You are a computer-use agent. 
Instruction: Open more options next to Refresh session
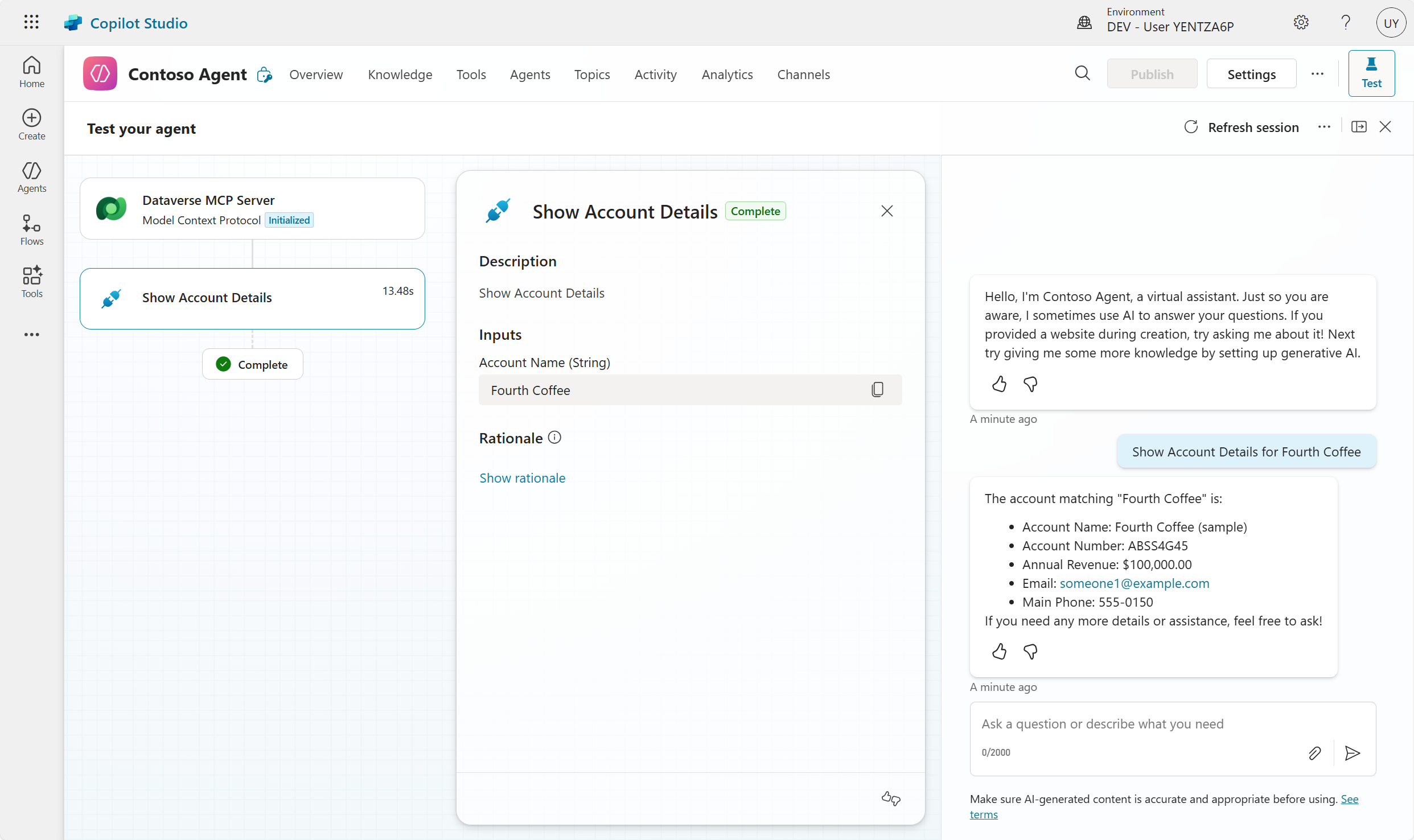pyautogui.click(x=1324, y=127)
